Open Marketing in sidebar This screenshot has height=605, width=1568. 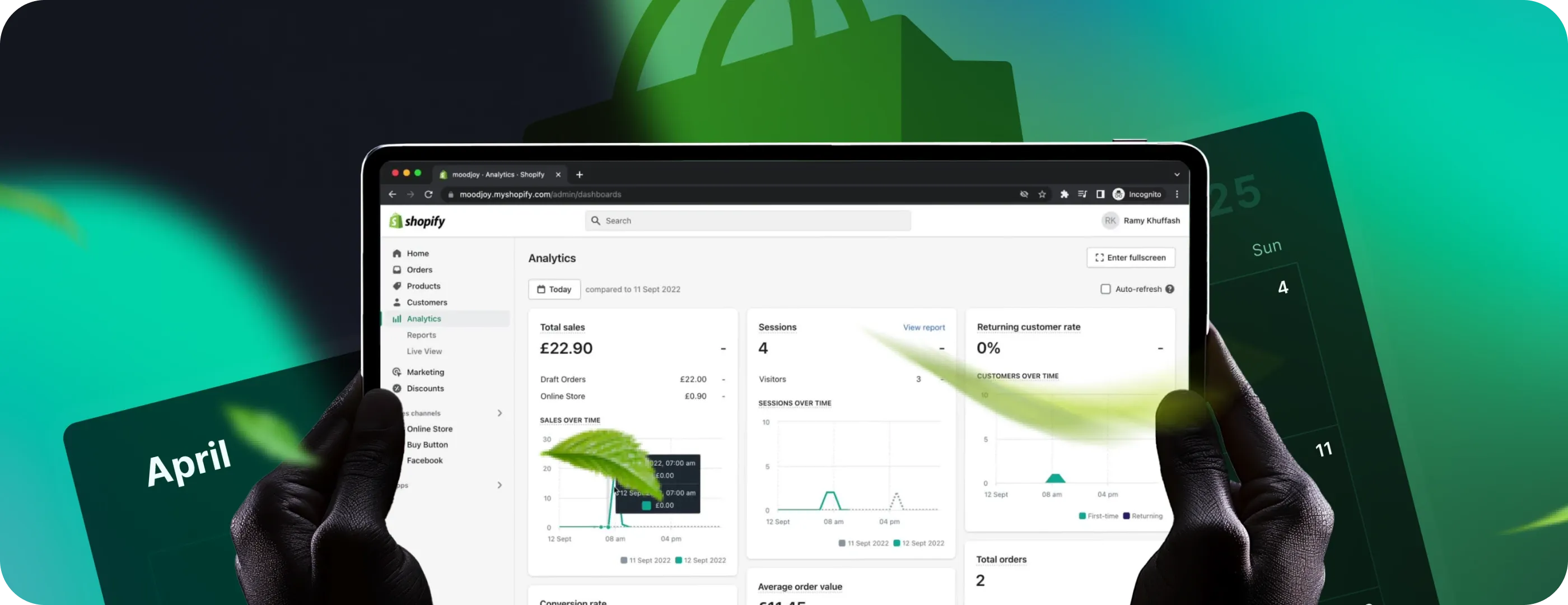point(425,372)
